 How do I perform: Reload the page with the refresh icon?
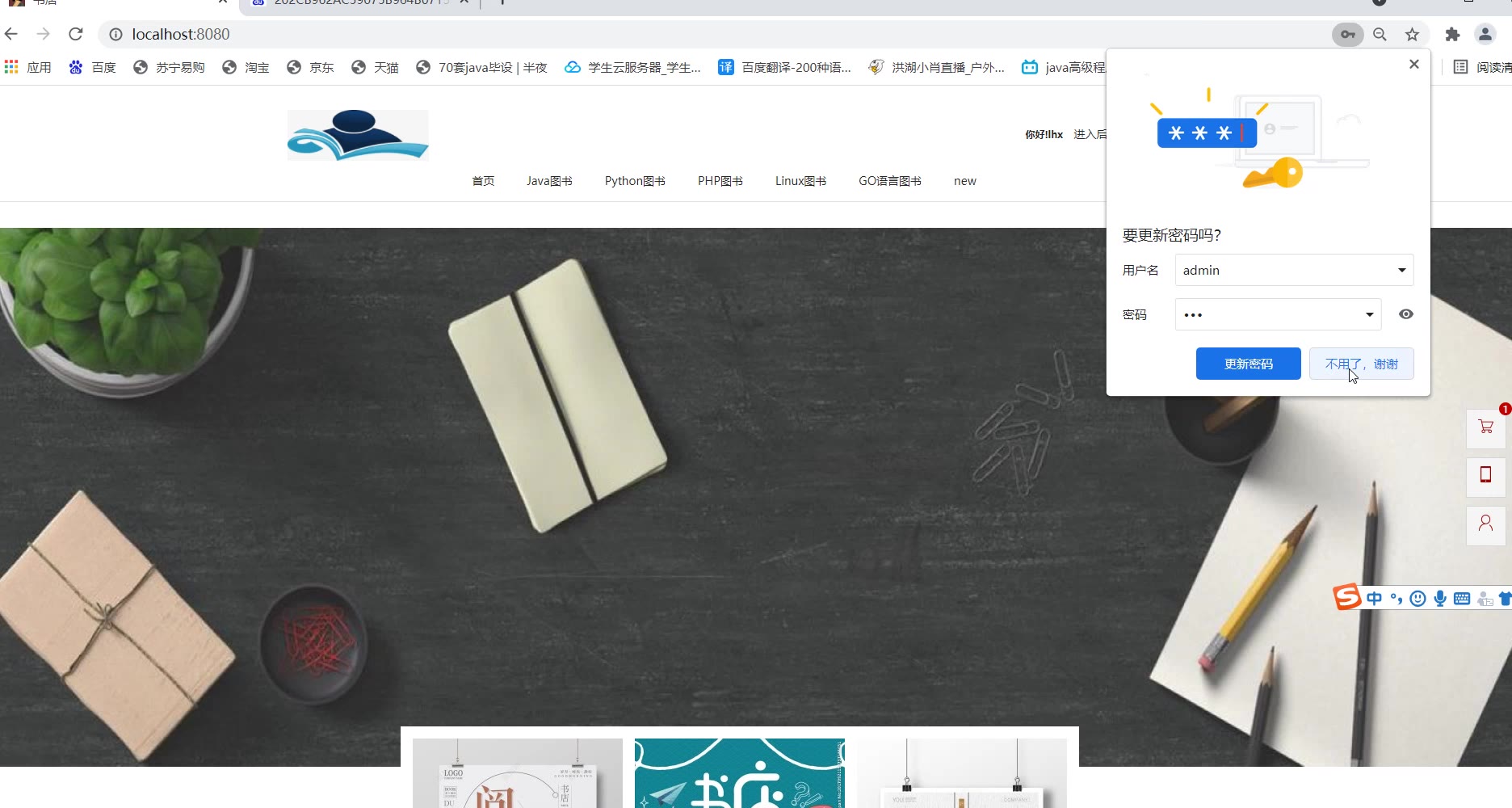[x=76, y=34]
